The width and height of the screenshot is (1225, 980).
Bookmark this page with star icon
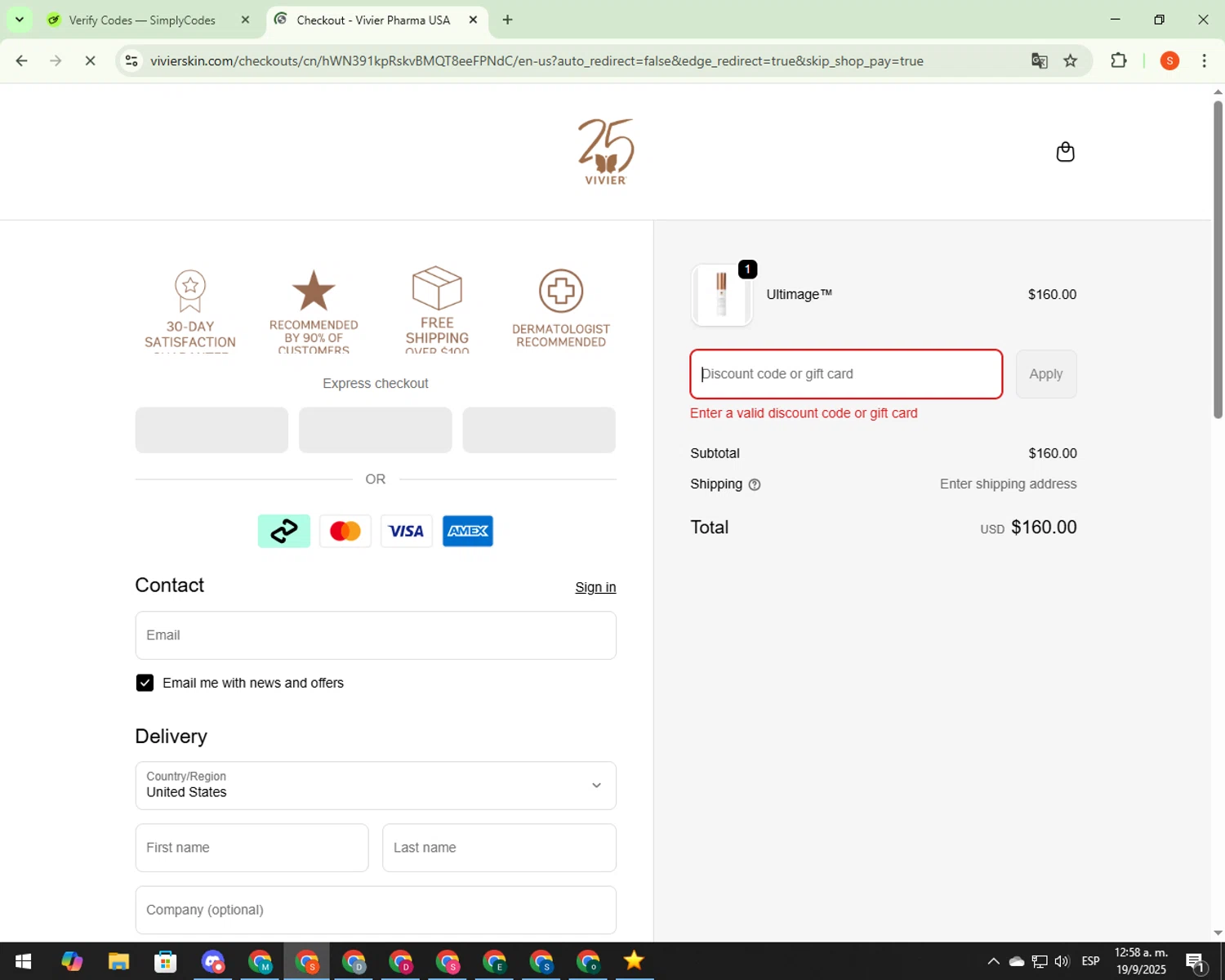click(x=1070, y=60)
